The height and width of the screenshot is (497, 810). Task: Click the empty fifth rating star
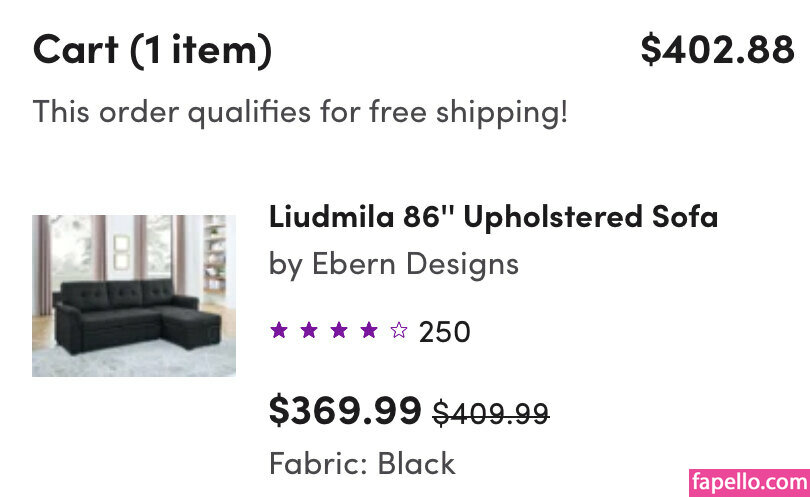[399, 330]
